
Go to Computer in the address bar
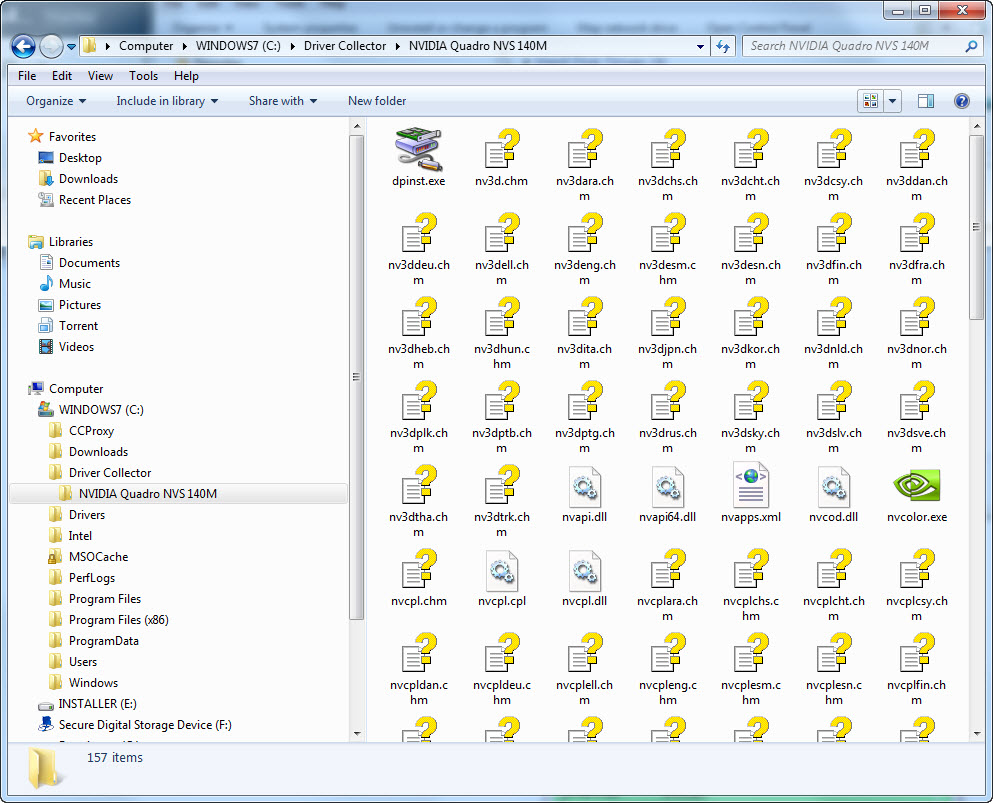point(146,46)
